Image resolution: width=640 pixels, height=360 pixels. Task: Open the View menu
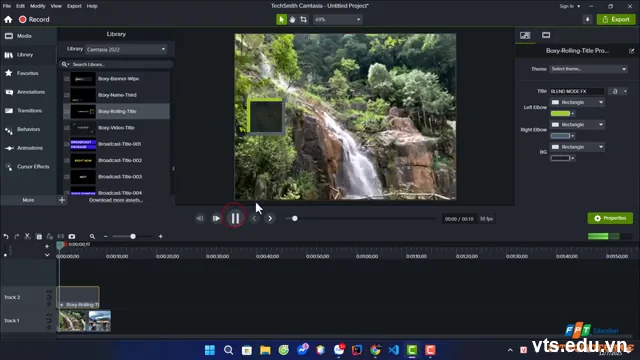pos(56,6)
